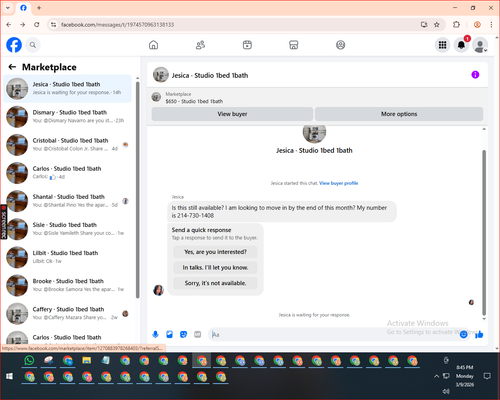Image resolution: width=500 pixels, height=400 pixels.
Task: Open WhatsApp from the taskbar
Action: [29, 360]
